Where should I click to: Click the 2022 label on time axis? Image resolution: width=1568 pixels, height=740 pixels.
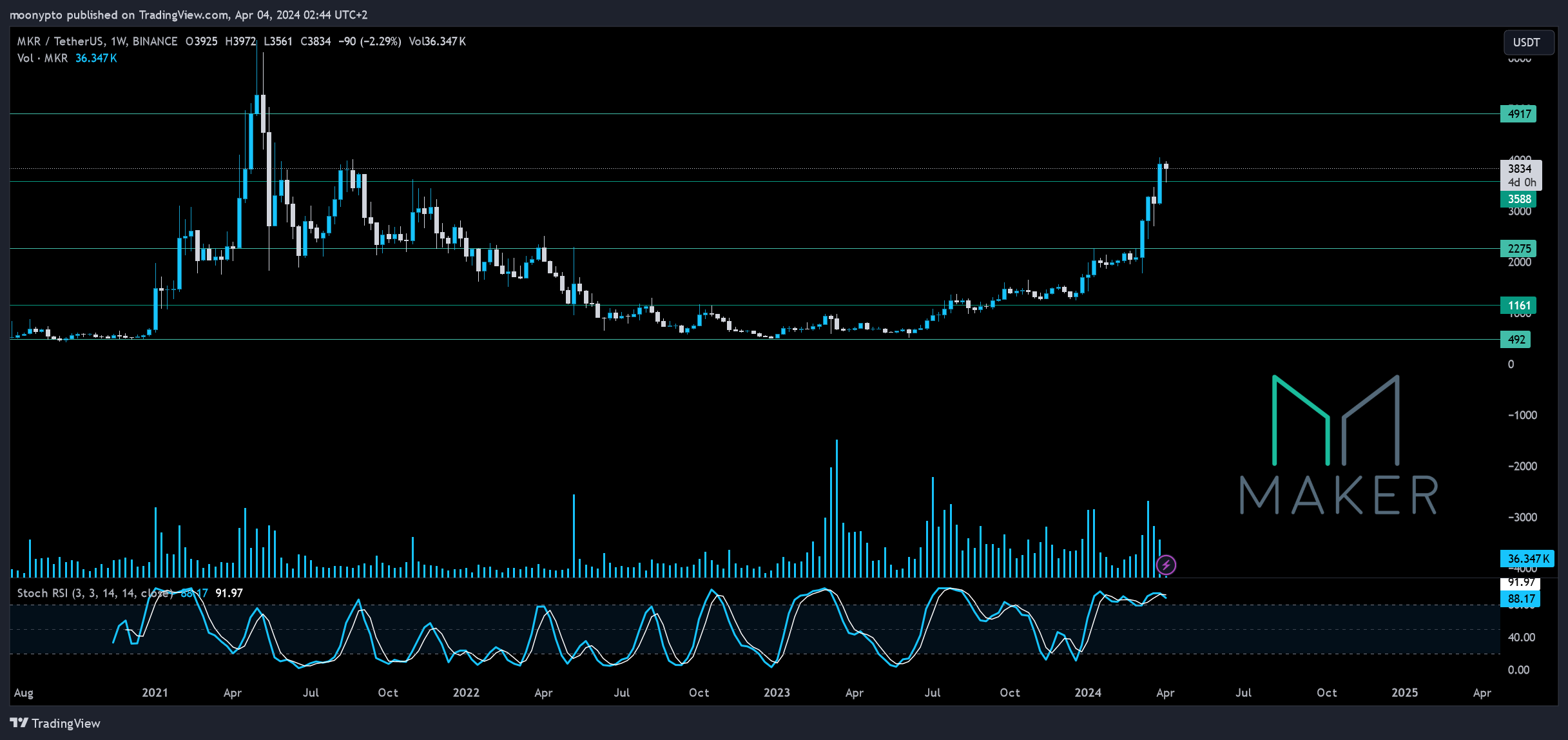tap(466, 693)
